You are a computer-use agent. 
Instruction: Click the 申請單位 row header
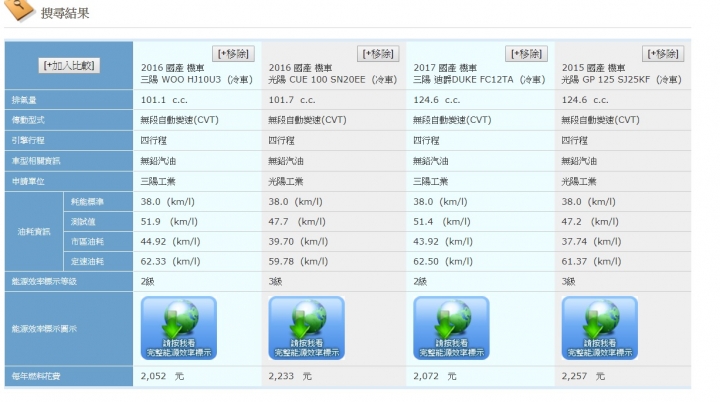click(x=69, y=181)
